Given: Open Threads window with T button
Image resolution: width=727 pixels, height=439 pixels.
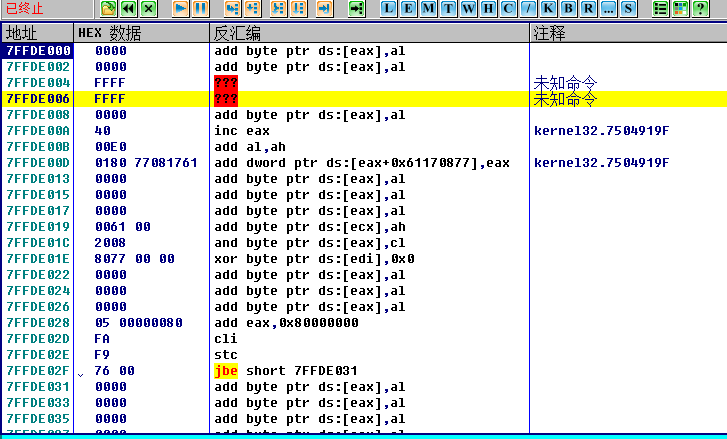Looking at the screenshot, I should click(x=448, y=8).
